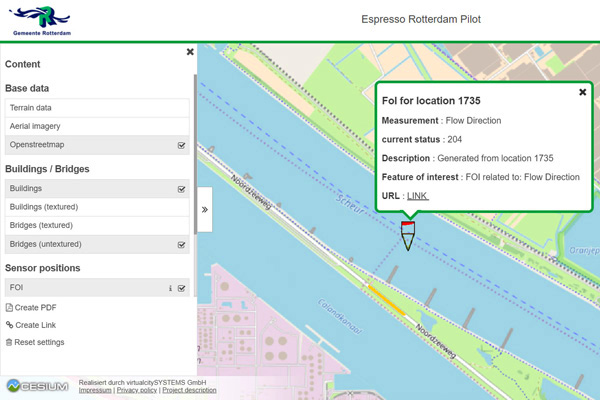
Task: Click current status value 204
Action: click(x=455, y=139)
